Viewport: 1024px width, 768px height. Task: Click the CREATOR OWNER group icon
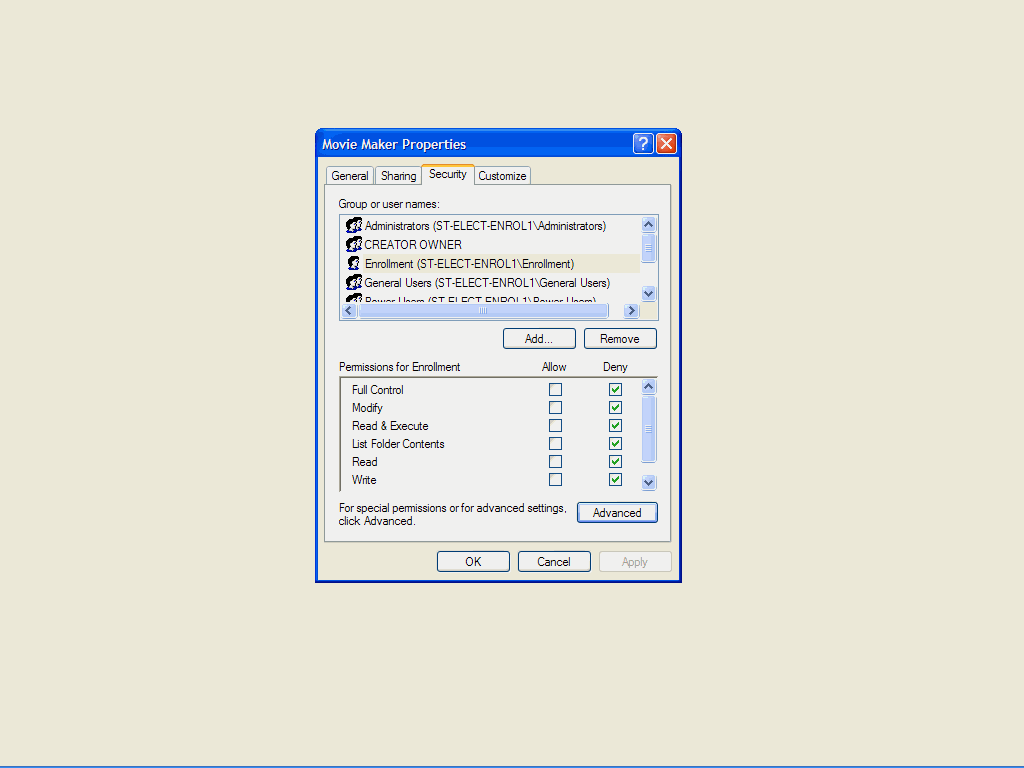353,244
